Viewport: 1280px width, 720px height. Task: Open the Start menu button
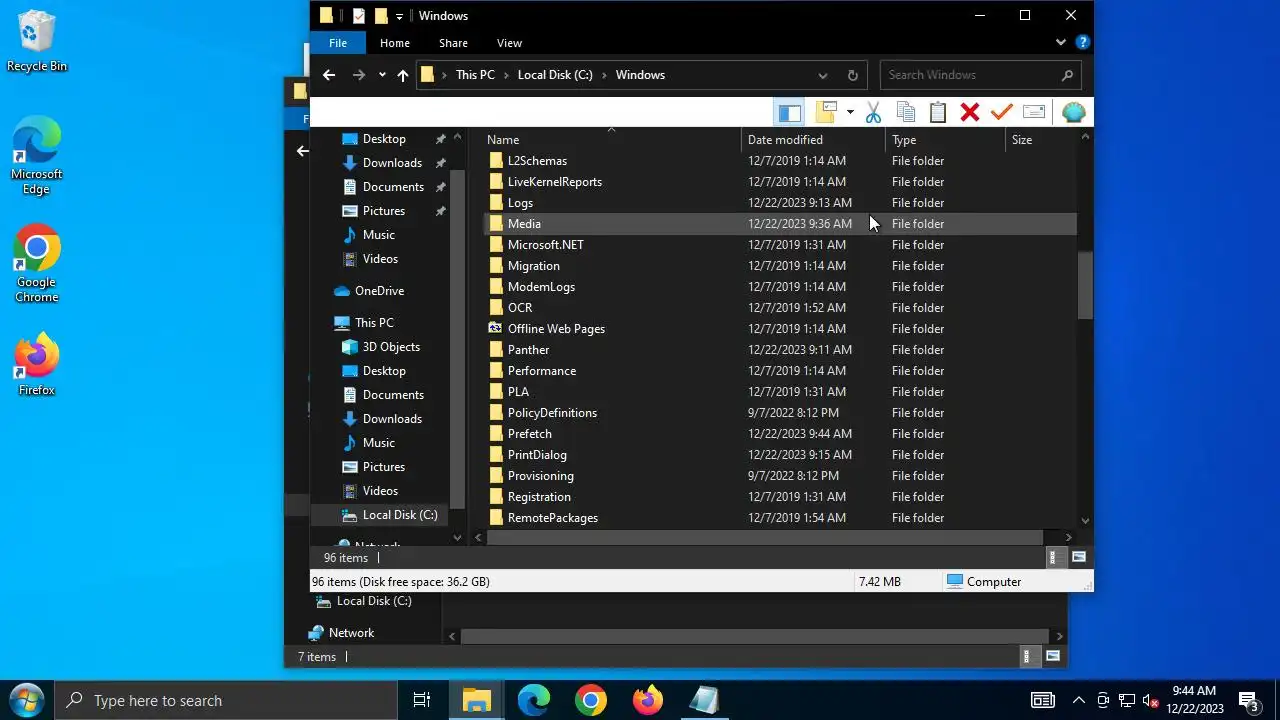point(26,700)
